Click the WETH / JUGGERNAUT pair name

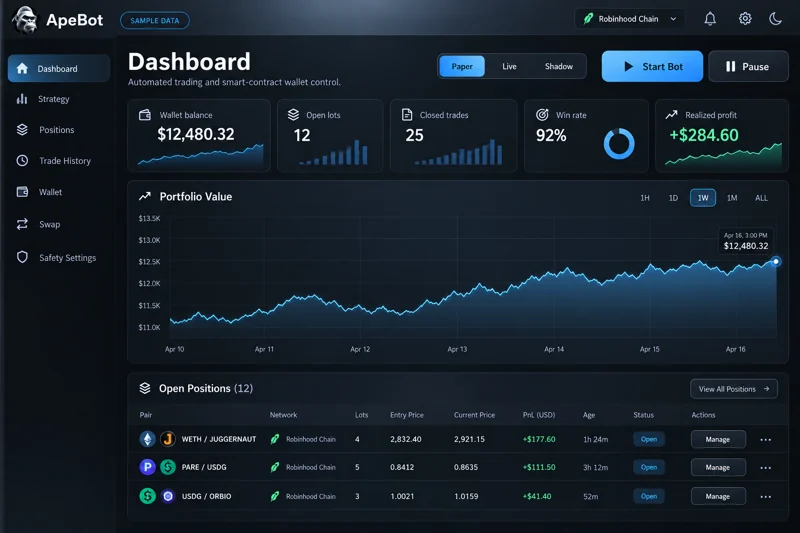click(x=219, y=439)
